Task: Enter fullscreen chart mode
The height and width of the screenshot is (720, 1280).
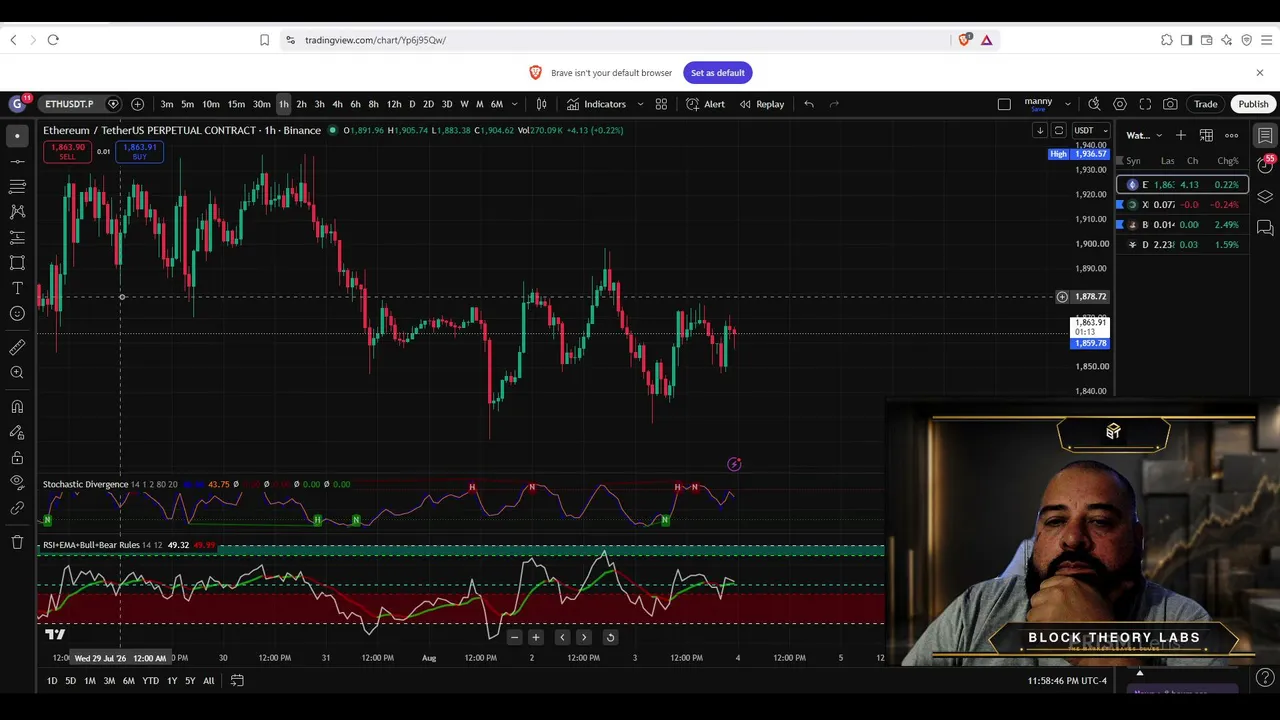Action: tap(1145, 104)
